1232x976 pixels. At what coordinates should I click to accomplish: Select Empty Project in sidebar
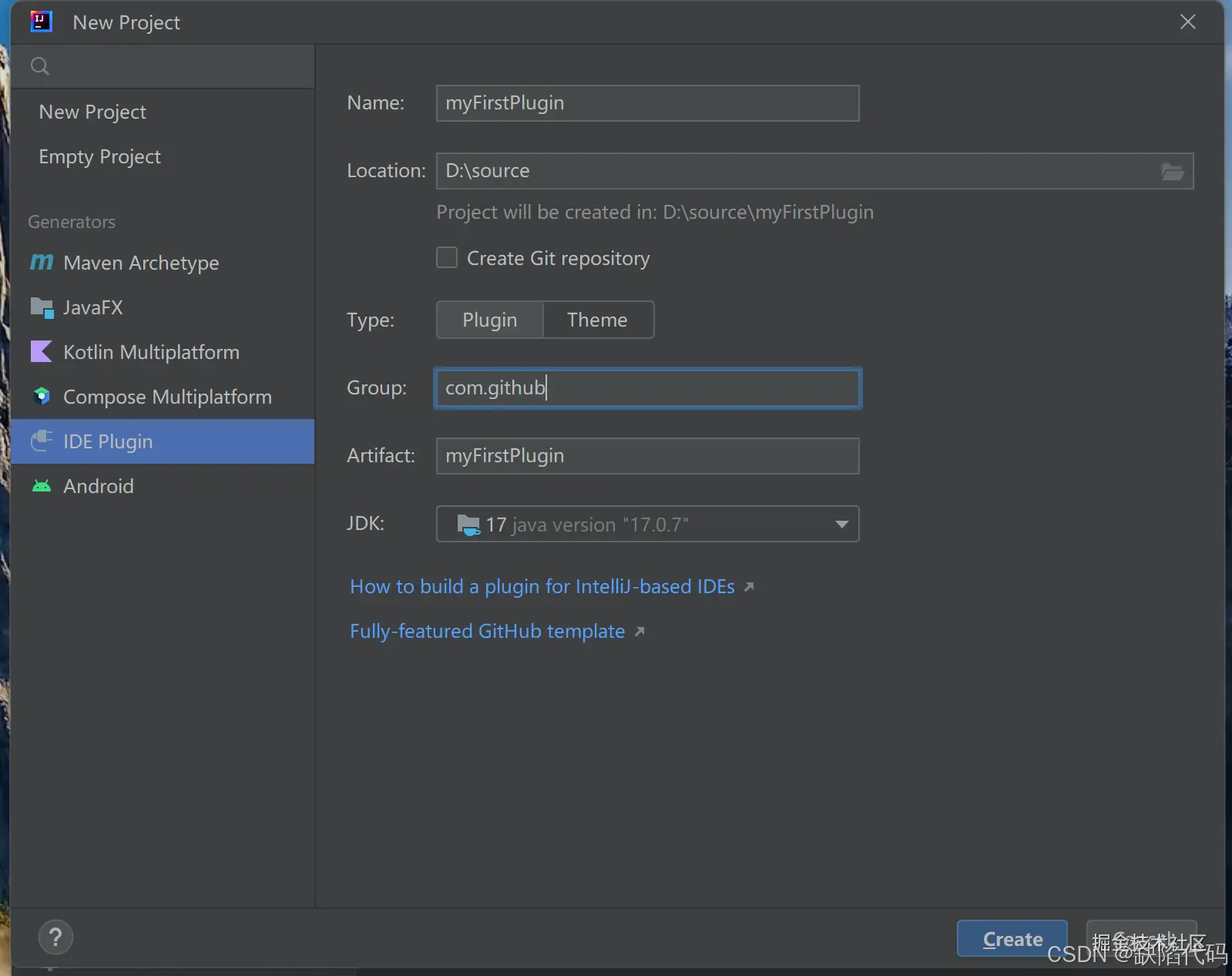(163, 156)
